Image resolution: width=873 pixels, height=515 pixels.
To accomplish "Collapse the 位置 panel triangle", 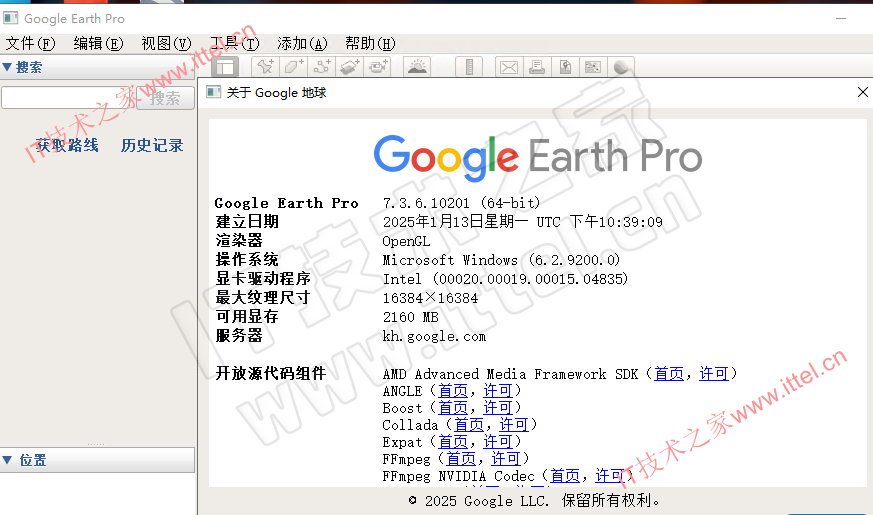I will point(7,460).
